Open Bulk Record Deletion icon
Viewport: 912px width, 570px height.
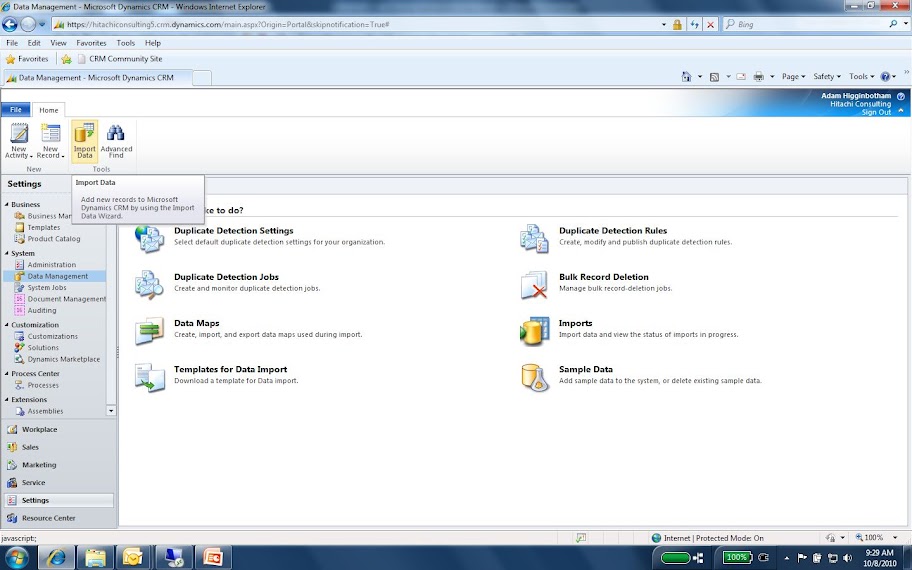coord(534,285)
